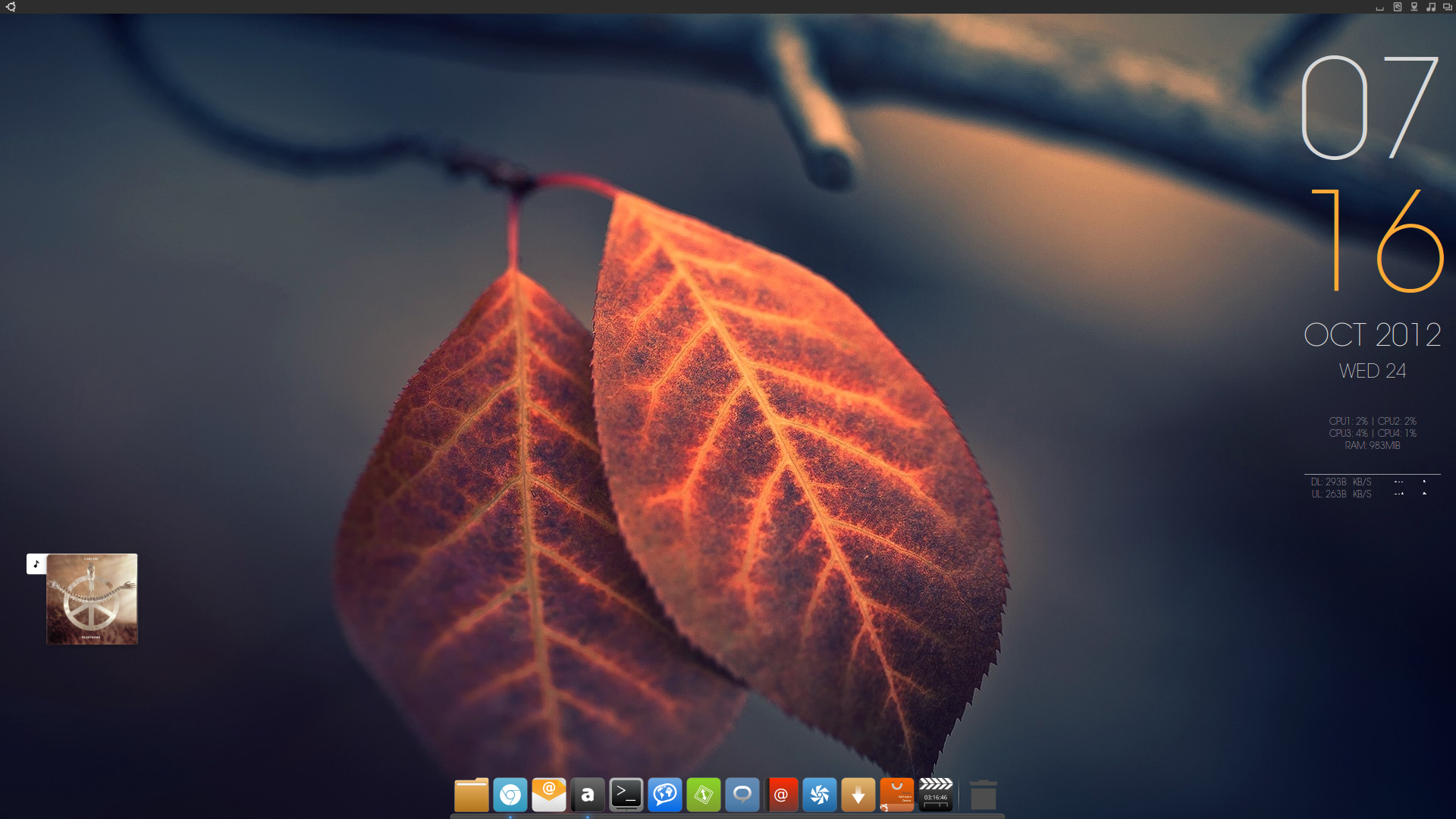Open the orange envelope mail app
Viewport: 1456px width, 819px height.
pyautogui.click(x=549, y=795)
